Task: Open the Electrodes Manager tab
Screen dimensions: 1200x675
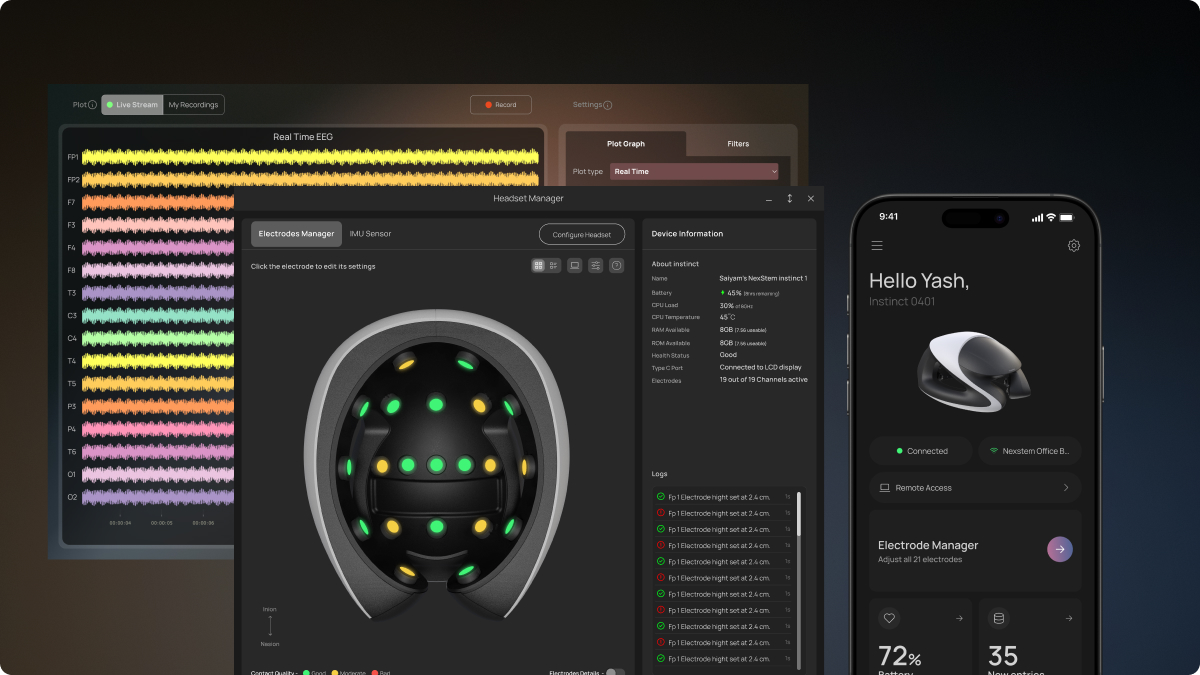Action: [296, 234]
